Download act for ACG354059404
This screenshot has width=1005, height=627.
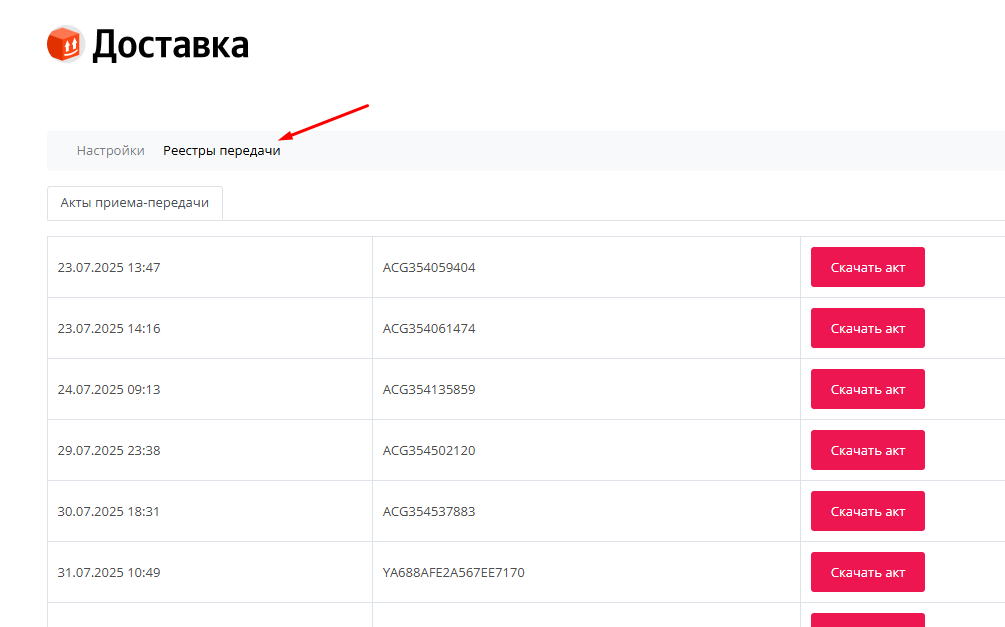click(868, 267)
